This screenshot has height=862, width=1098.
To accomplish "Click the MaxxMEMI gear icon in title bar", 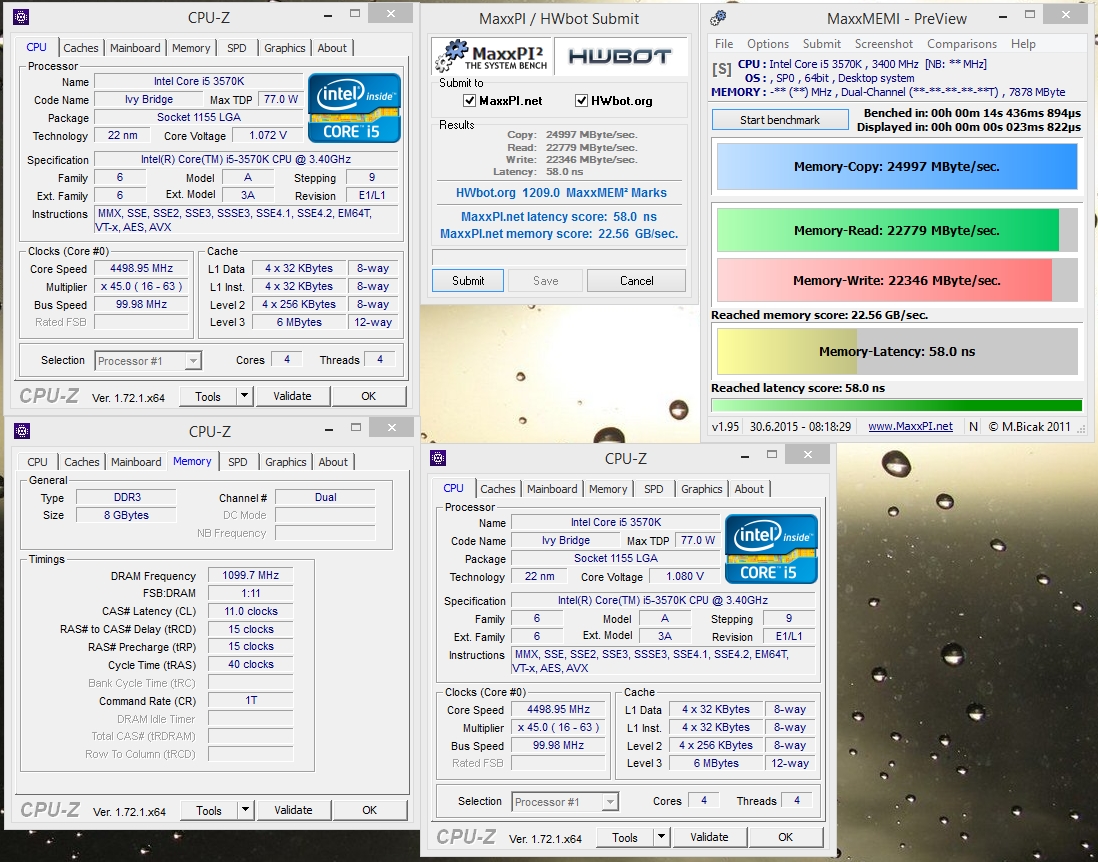I will [x=718, y=18].
